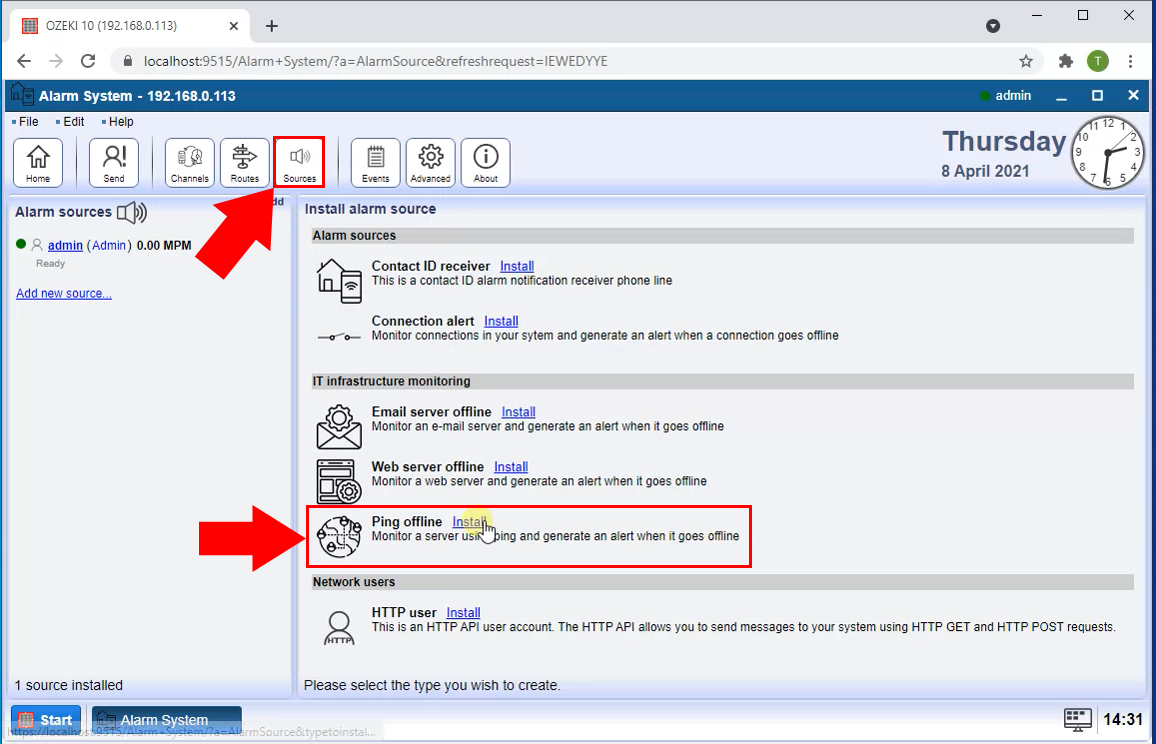Viewport: 1156px width, 744px height.
Task: Click the '1 source installed' status text
Action: (x=69, y=685)
